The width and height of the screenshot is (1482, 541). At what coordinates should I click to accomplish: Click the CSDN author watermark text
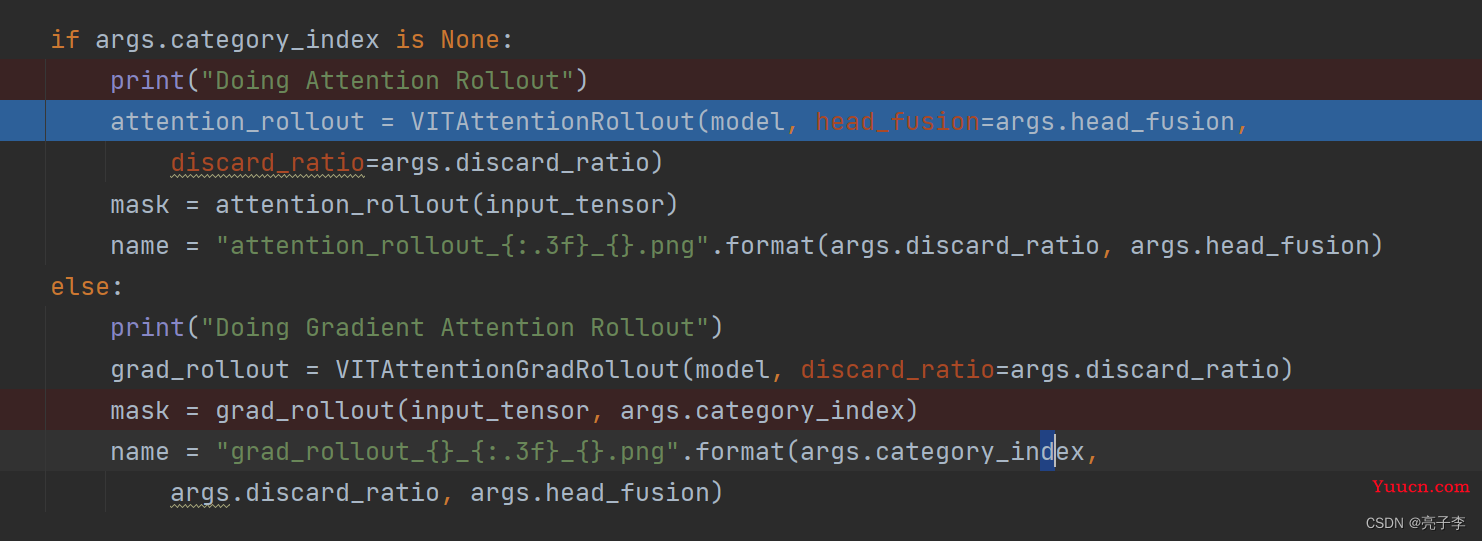(x=1415, y=522)
